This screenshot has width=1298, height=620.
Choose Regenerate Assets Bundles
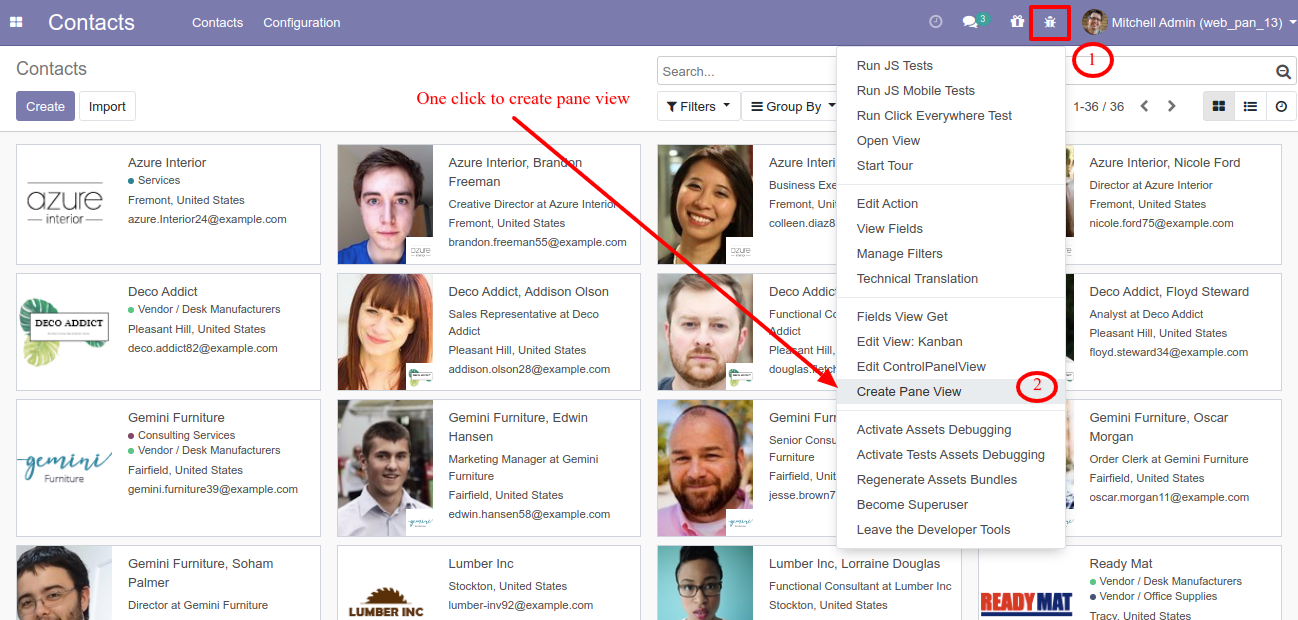937,480
